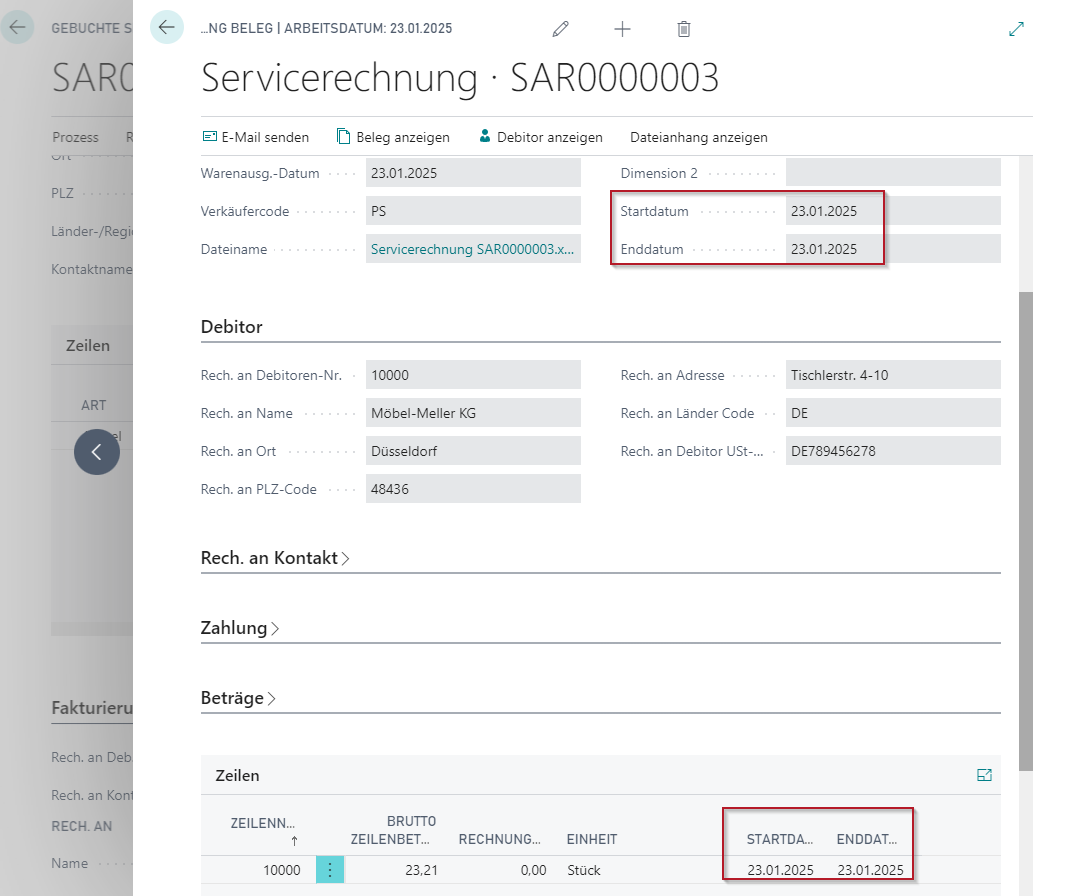Open the three-dot menu on row 10000
The image size is (1078, 896).
click(330, 870)
